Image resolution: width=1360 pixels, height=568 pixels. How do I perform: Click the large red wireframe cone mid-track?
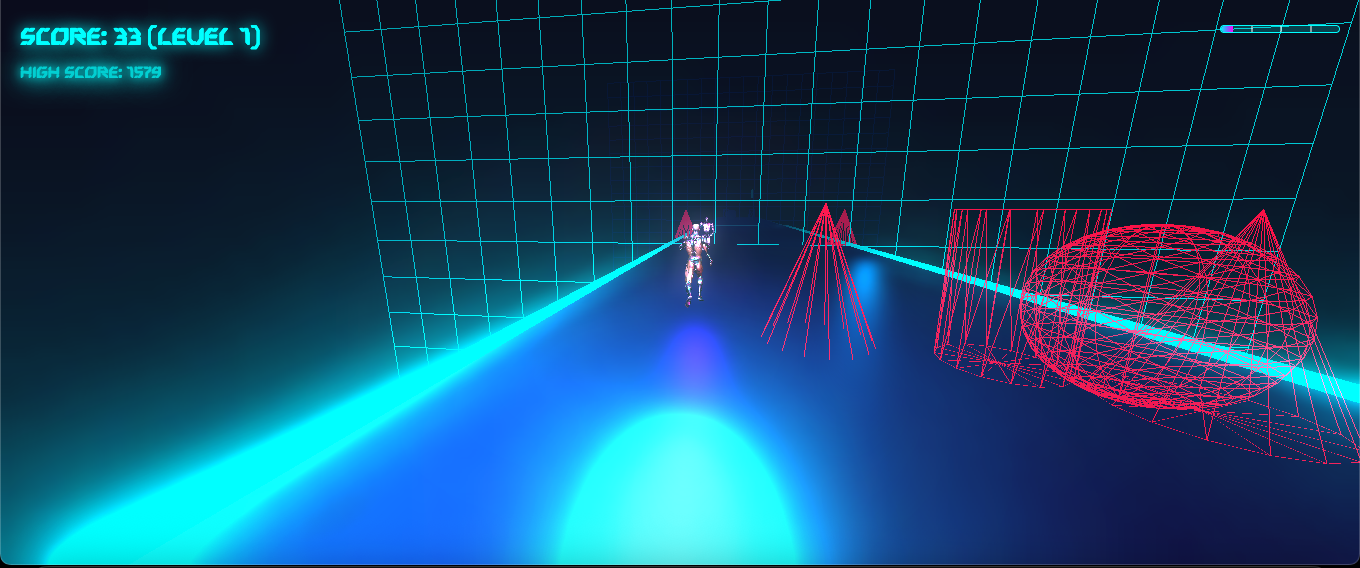[821, 290]
